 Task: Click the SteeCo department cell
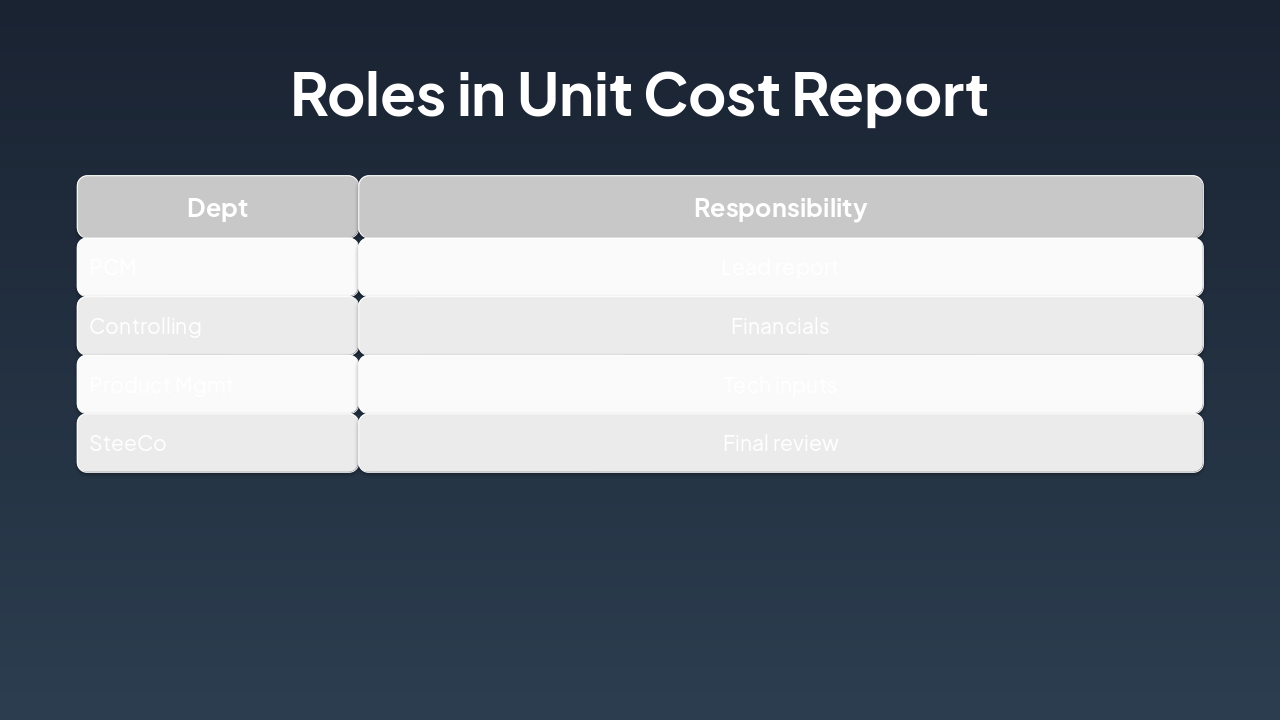coord(217,443)
